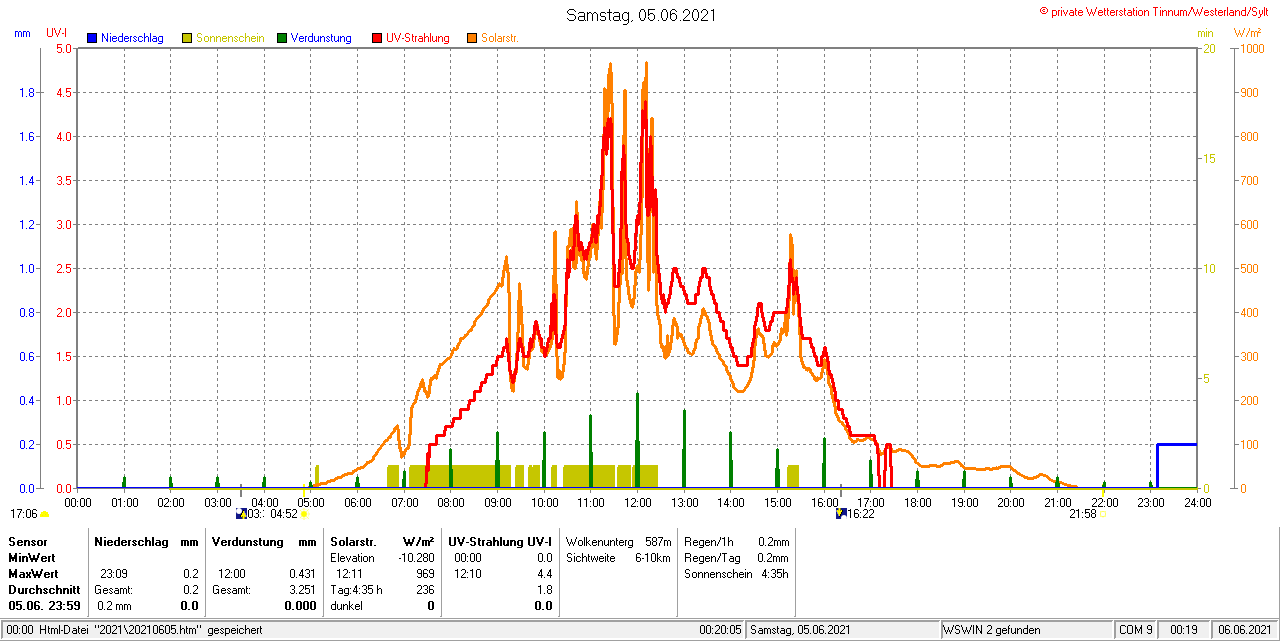Click the Verdunstung column header in table
Image resolution: width=1280 pixels, height=641 pixels.
(x=246, y=541)
